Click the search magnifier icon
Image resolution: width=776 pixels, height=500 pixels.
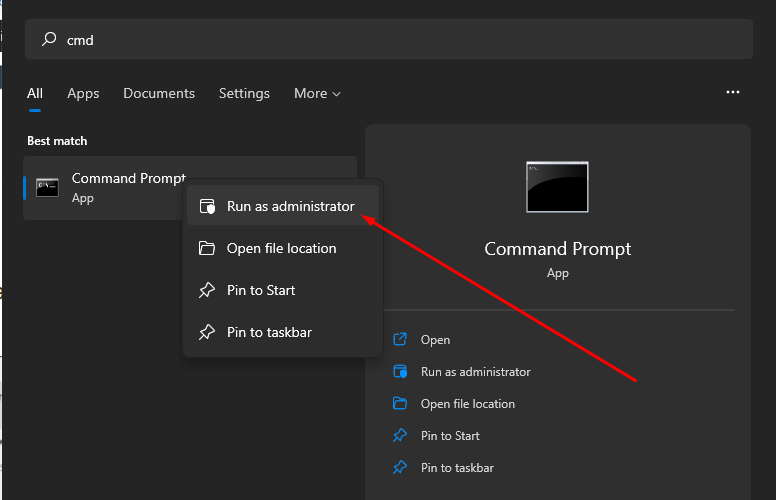[48, 40]
